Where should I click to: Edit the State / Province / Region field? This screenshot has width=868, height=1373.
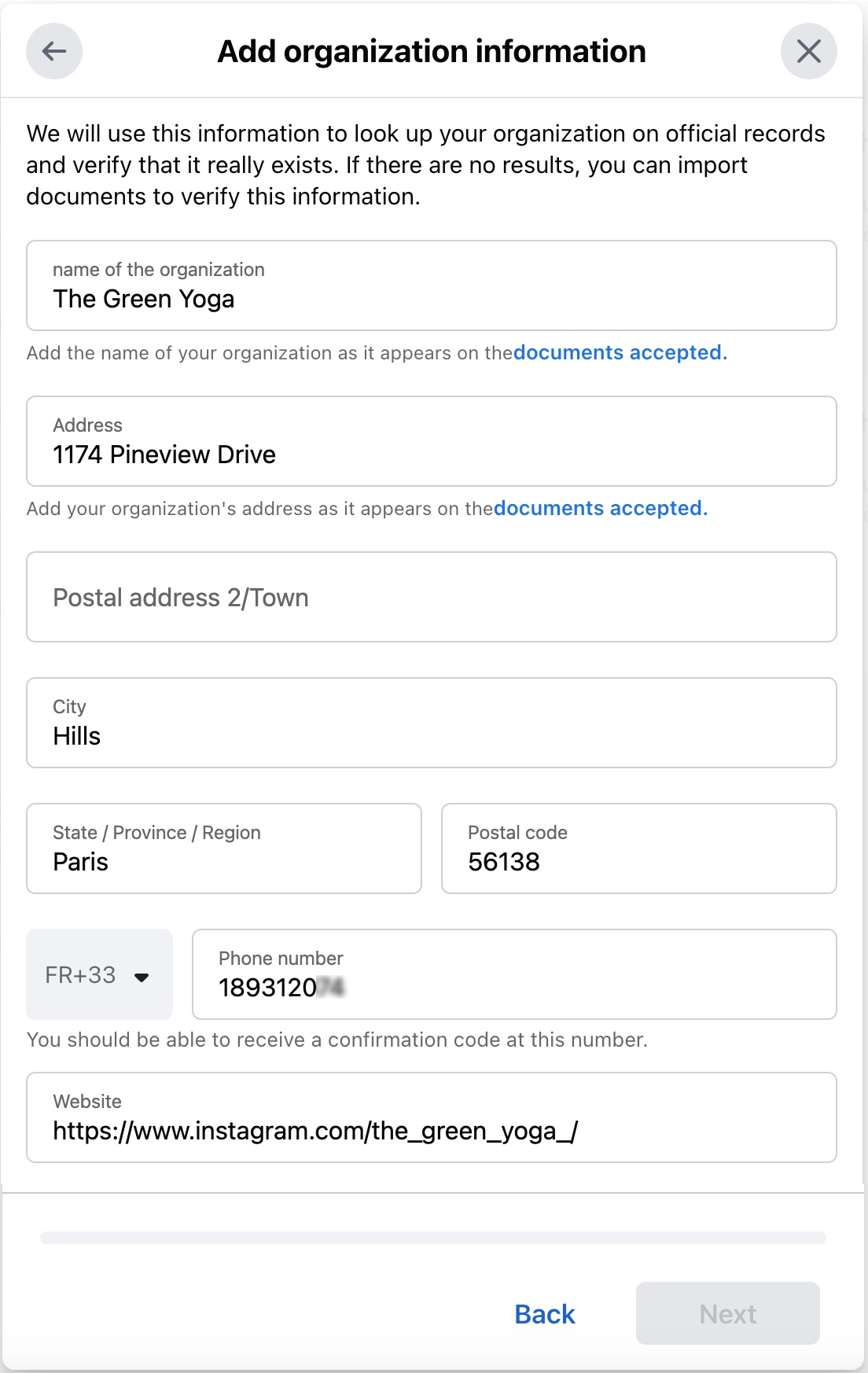point(224,849)
